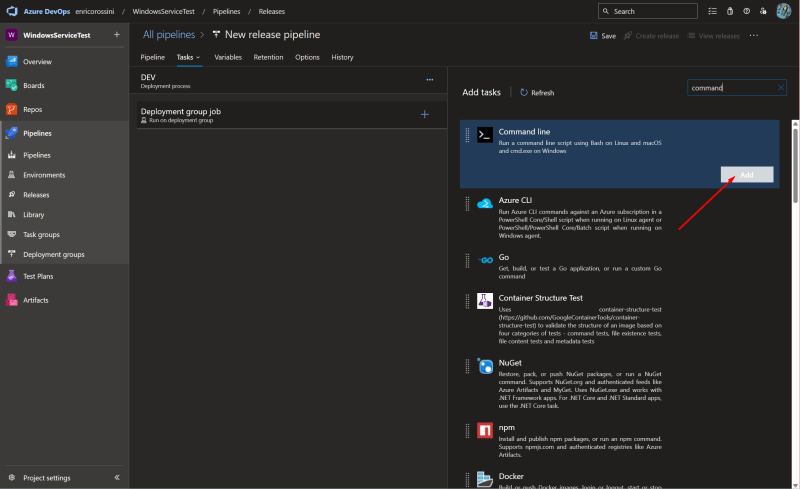The image size is (800, 489).
Task: Clear the command search text
Action: tap(780, 88)
